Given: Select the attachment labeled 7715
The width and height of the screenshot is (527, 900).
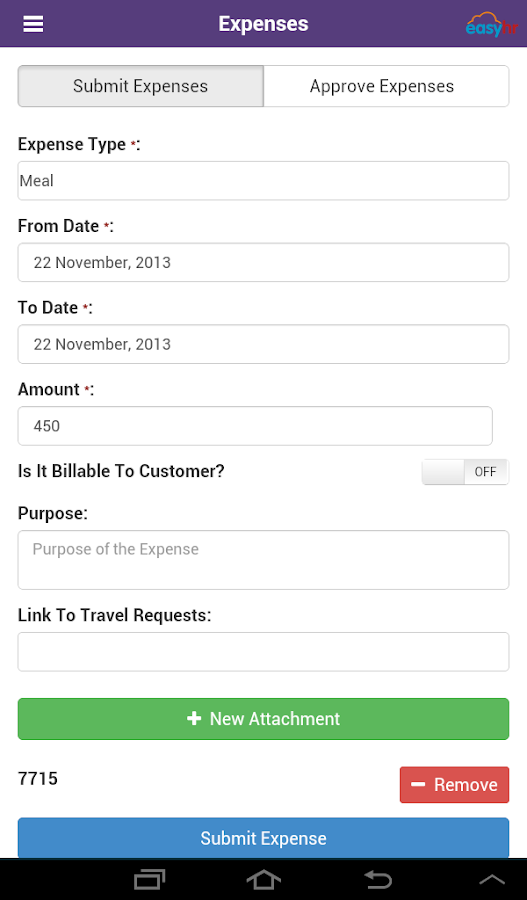Looking at the screenshot, I should point(38,779).
